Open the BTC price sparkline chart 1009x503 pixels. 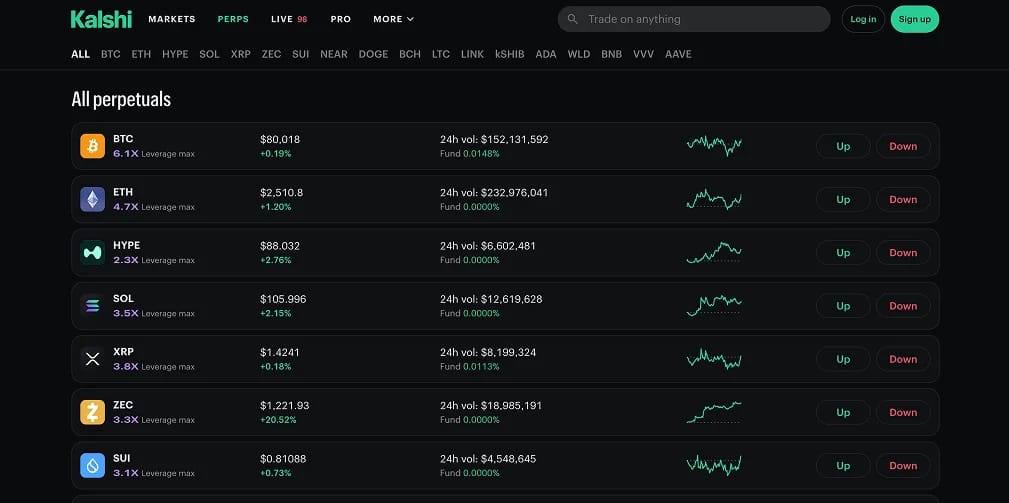[714, 145]
